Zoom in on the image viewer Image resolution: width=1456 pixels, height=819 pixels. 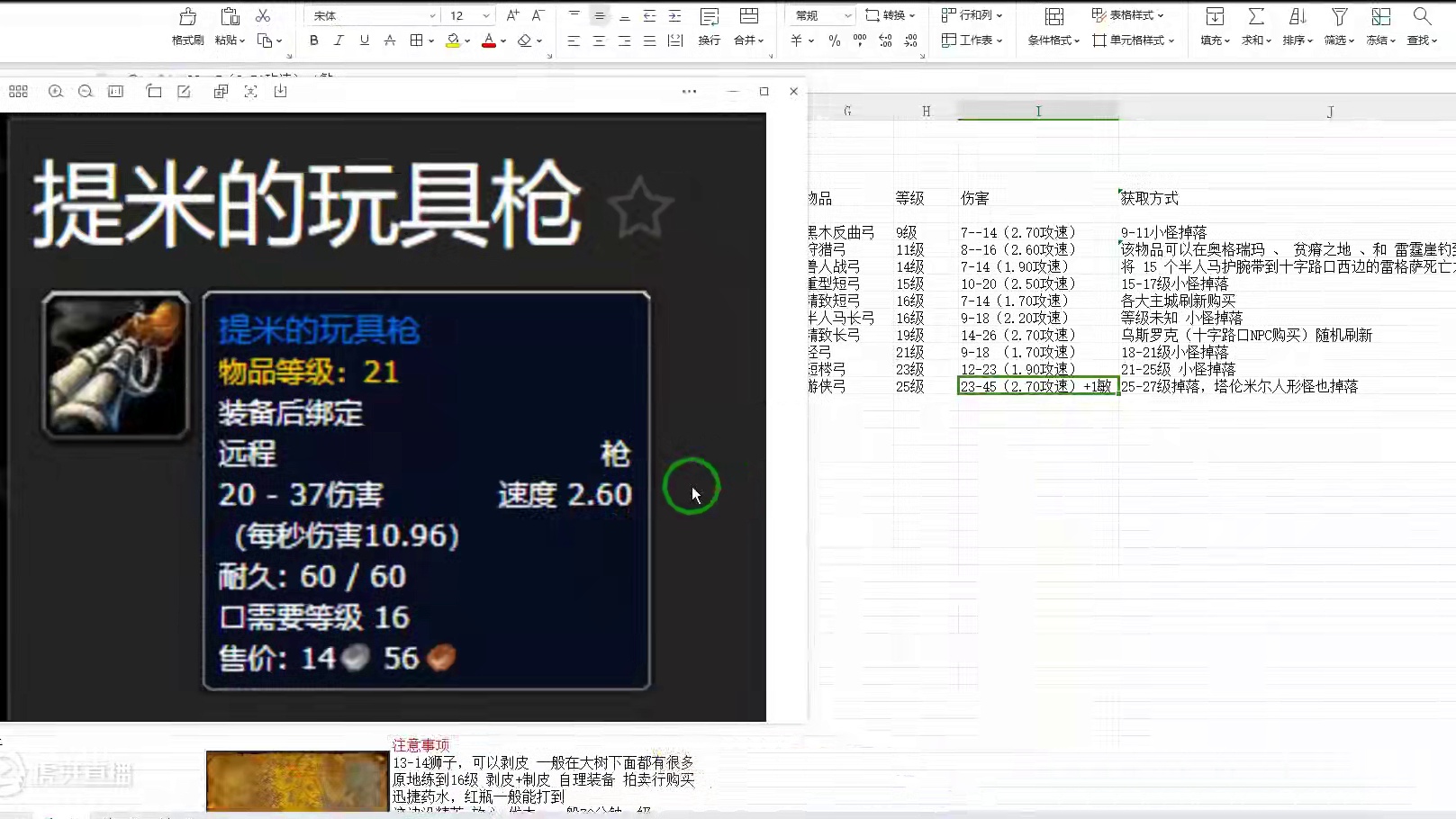(x=56, y=91)
